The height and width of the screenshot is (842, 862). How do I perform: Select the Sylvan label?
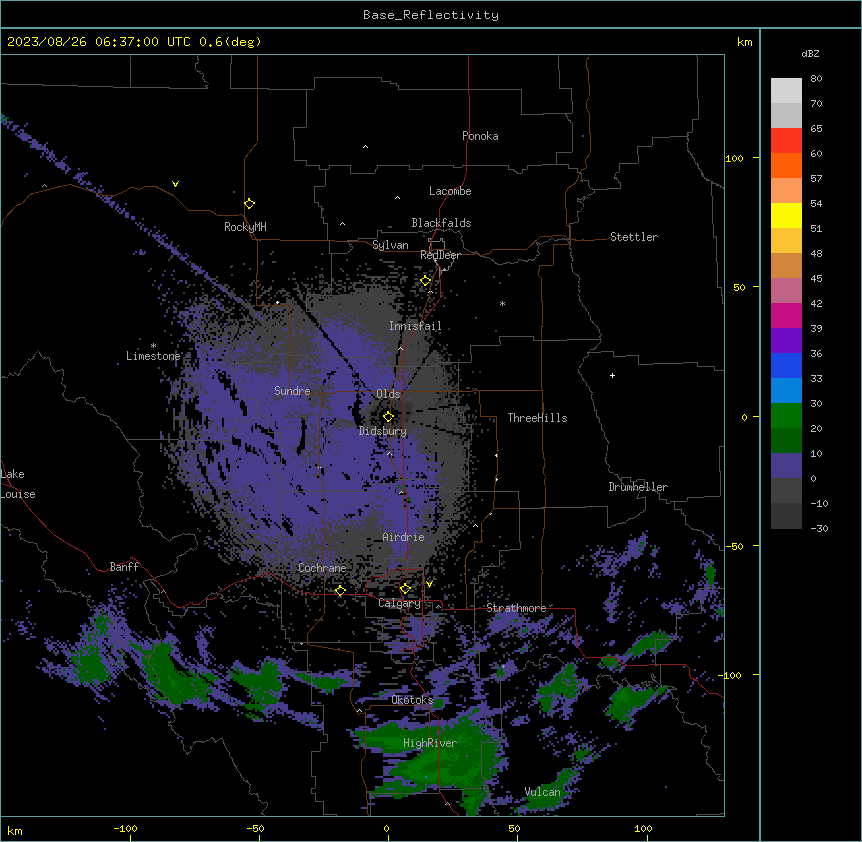coord(390,245)
